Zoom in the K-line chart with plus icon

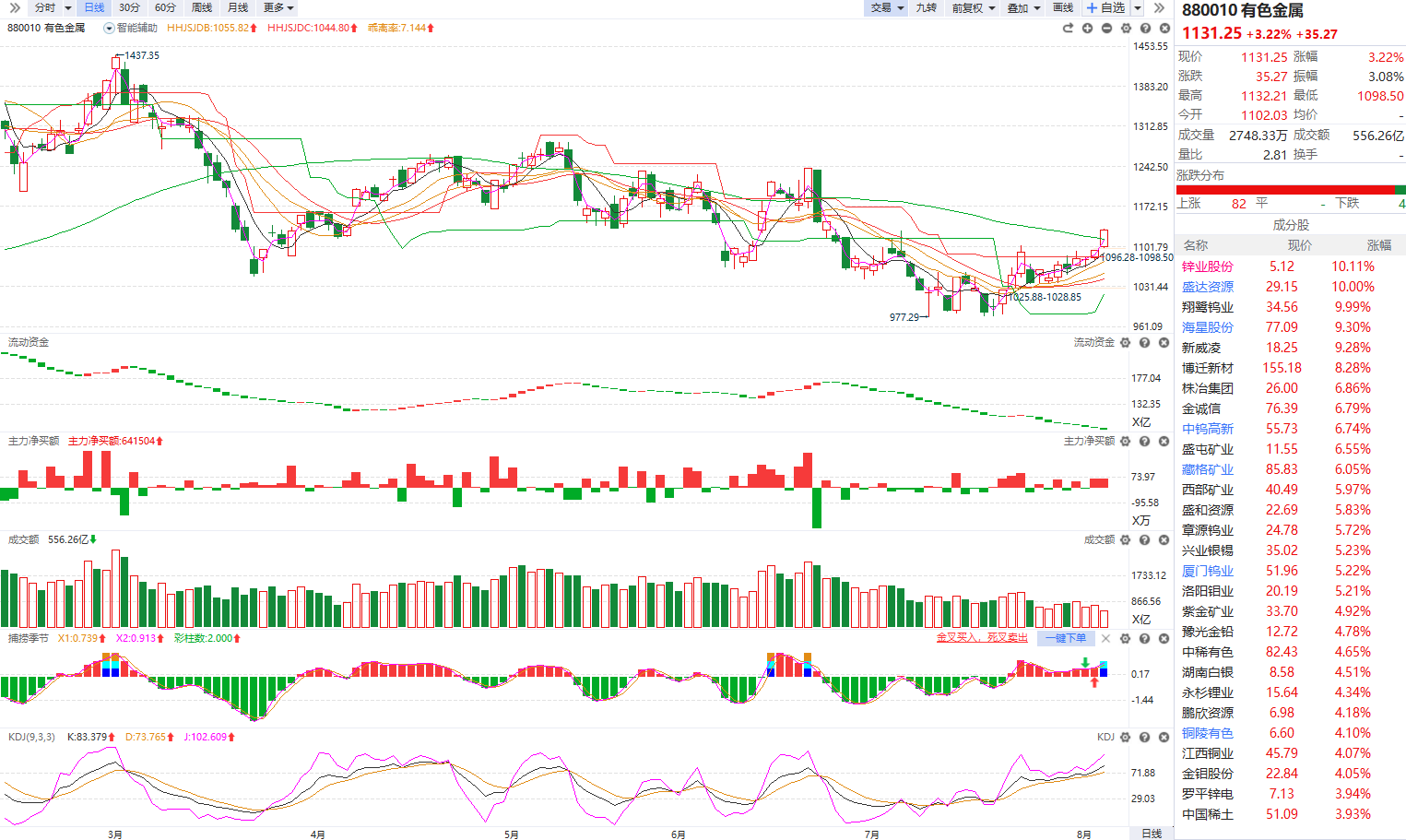point(1087,28)
